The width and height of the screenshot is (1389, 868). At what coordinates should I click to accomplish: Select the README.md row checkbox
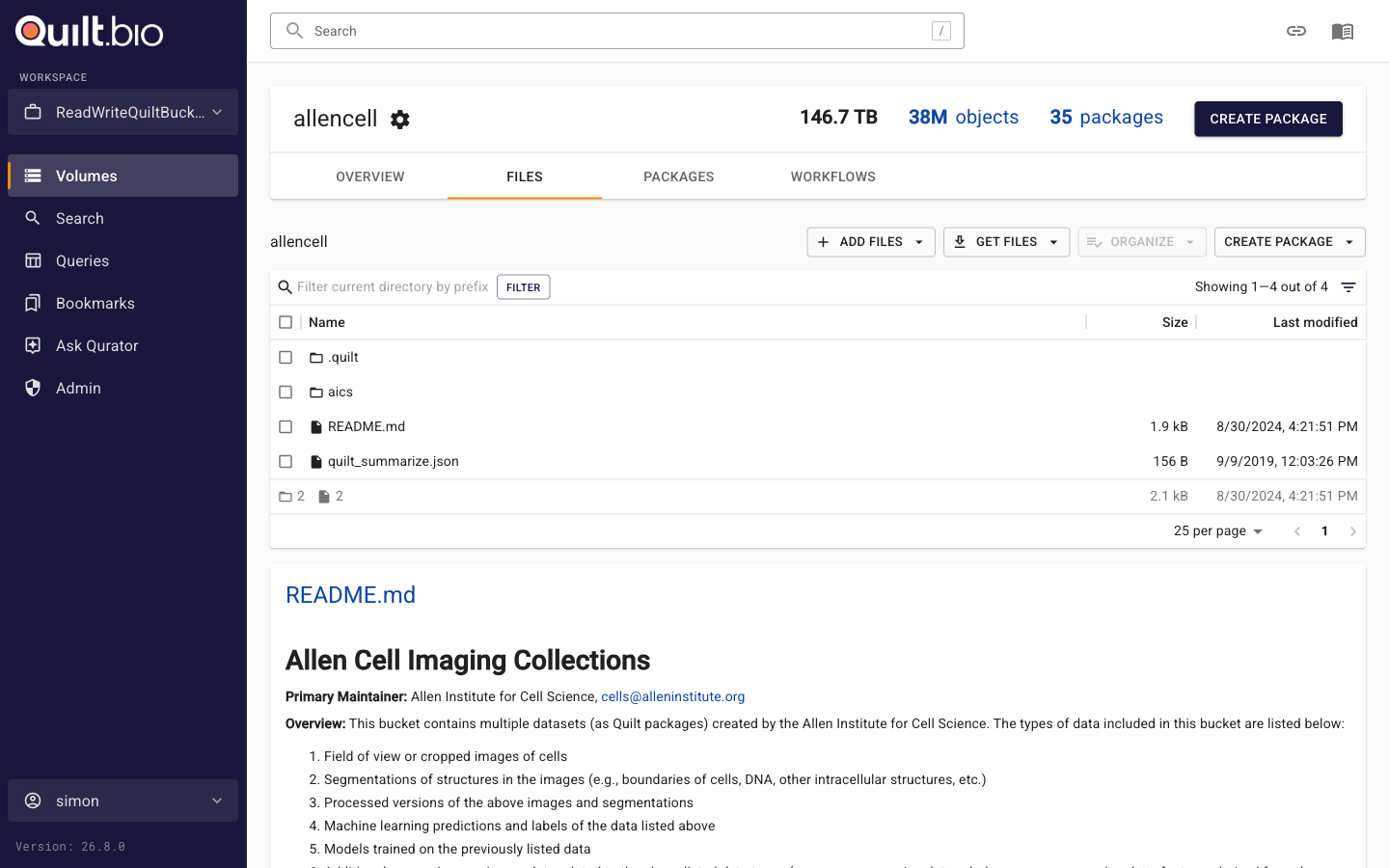point(286,426)
